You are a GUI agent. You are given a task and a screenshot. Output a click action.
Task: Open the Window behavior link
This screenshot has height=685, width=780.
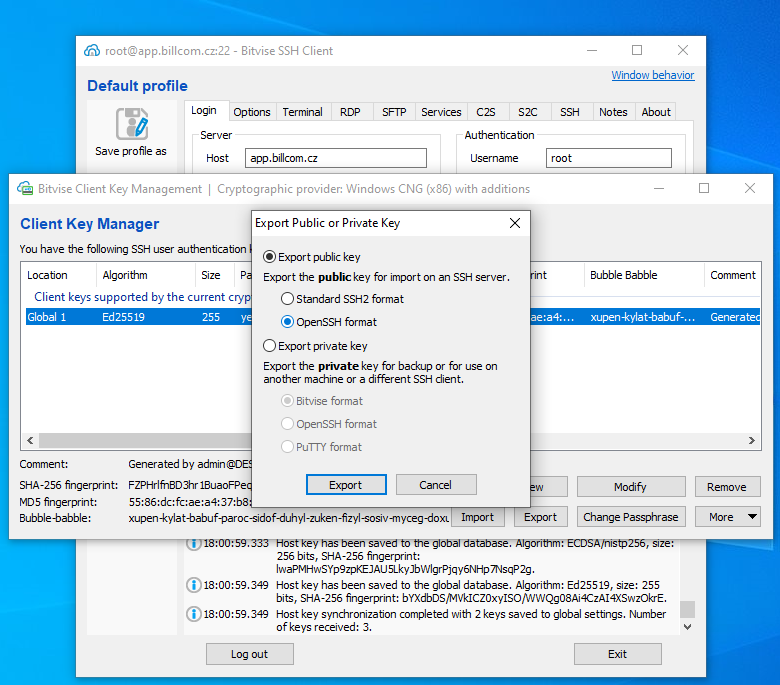pos(652,75)
